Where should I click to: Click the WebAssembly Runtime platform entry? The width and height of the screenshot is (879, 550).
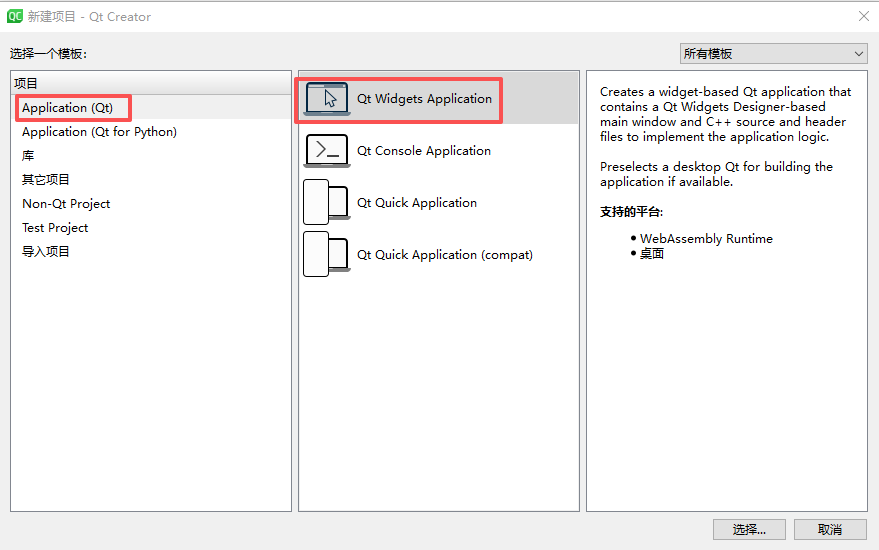click(706, 239)
